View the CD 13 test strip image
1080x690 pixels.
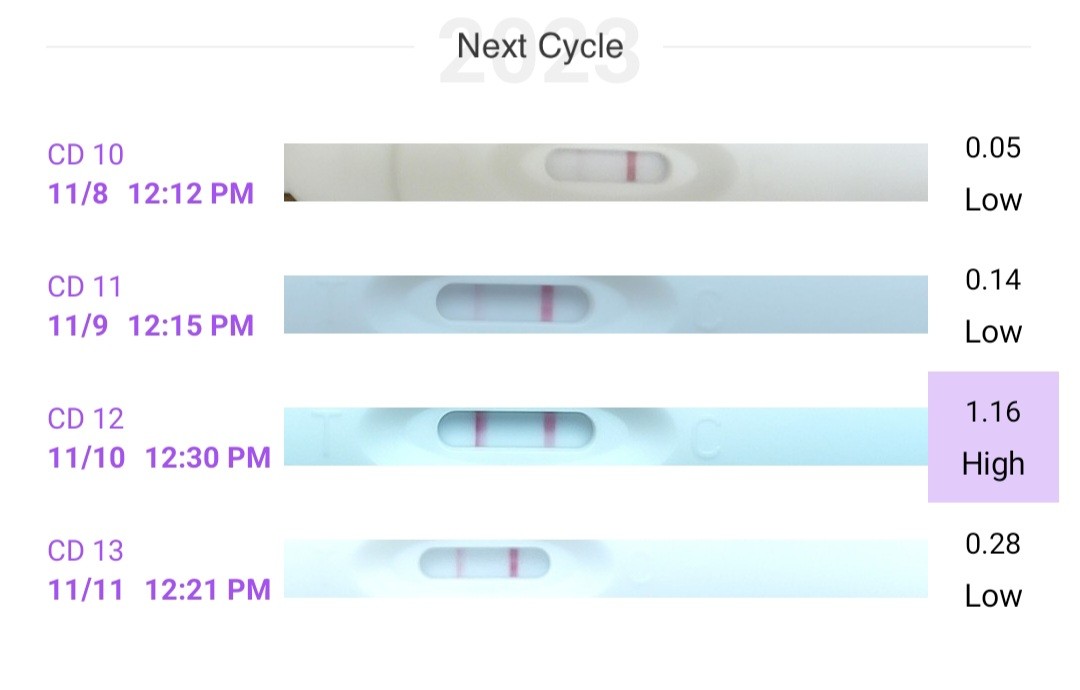point(605,568)
